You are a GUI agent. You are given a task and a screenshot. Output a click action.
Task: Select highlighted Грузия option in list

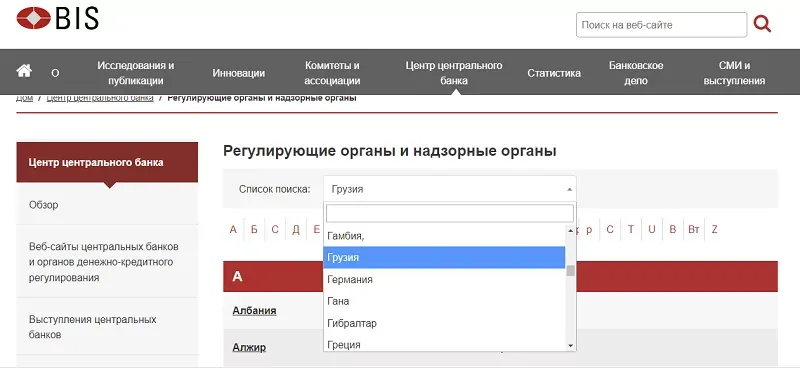pyautogui.click(x=444, y=258)
